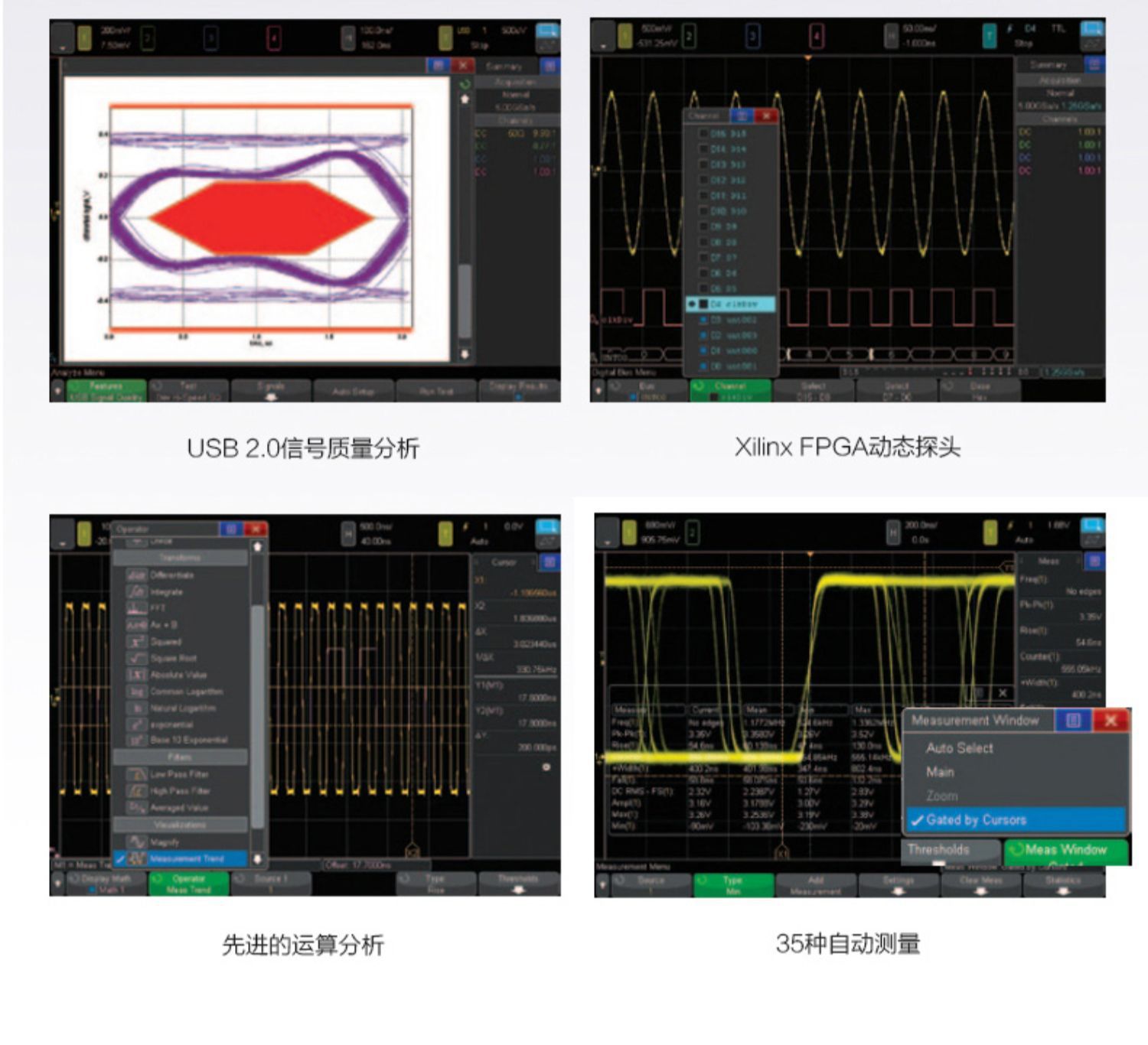The height and width of the screenshot is (1045, 1148).
Task: Expand the Statistics softkey menu
Action: tap(1063, 885)
